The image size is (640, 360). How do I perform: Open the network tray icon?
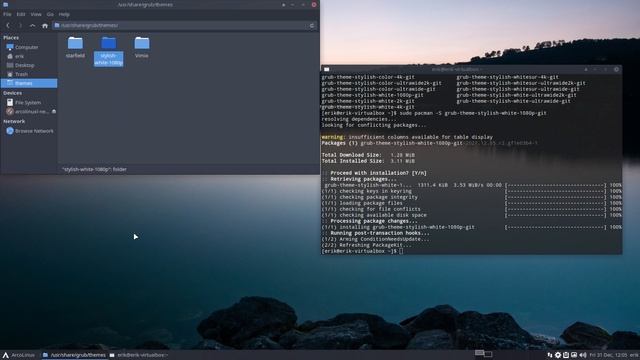click(550, 355)
